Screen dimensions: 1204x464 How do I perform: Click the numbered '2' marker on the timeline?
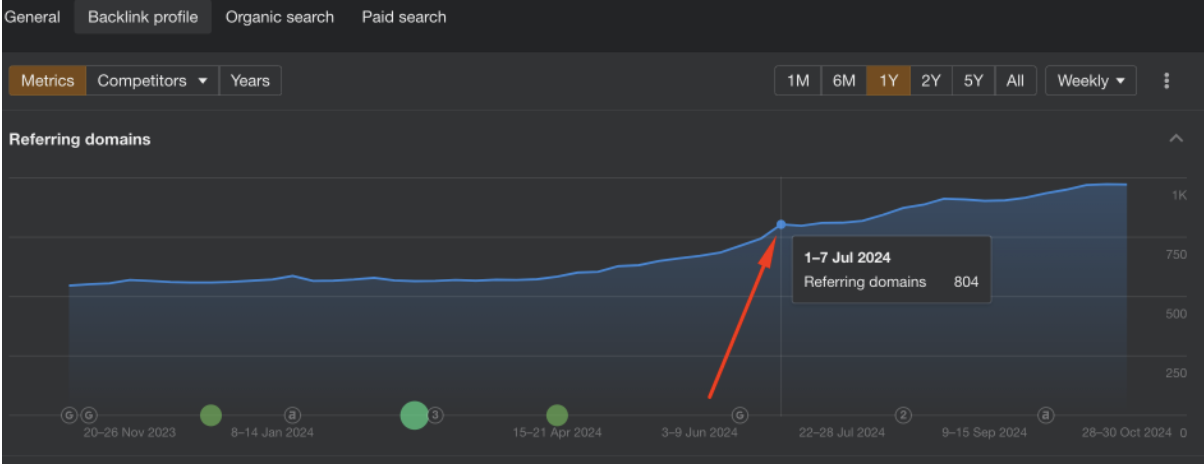[903, 415]
